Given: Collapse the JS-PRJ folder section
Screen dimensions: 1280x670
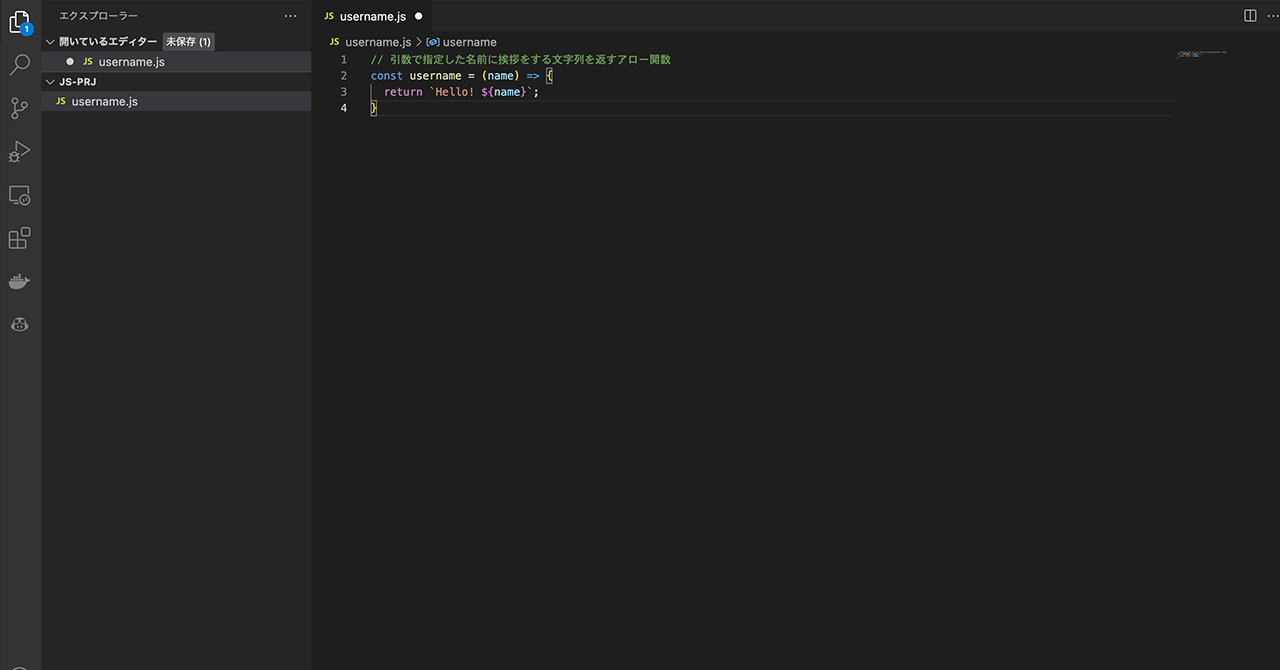Looking at the screenshot, I should tap(50, 82).
